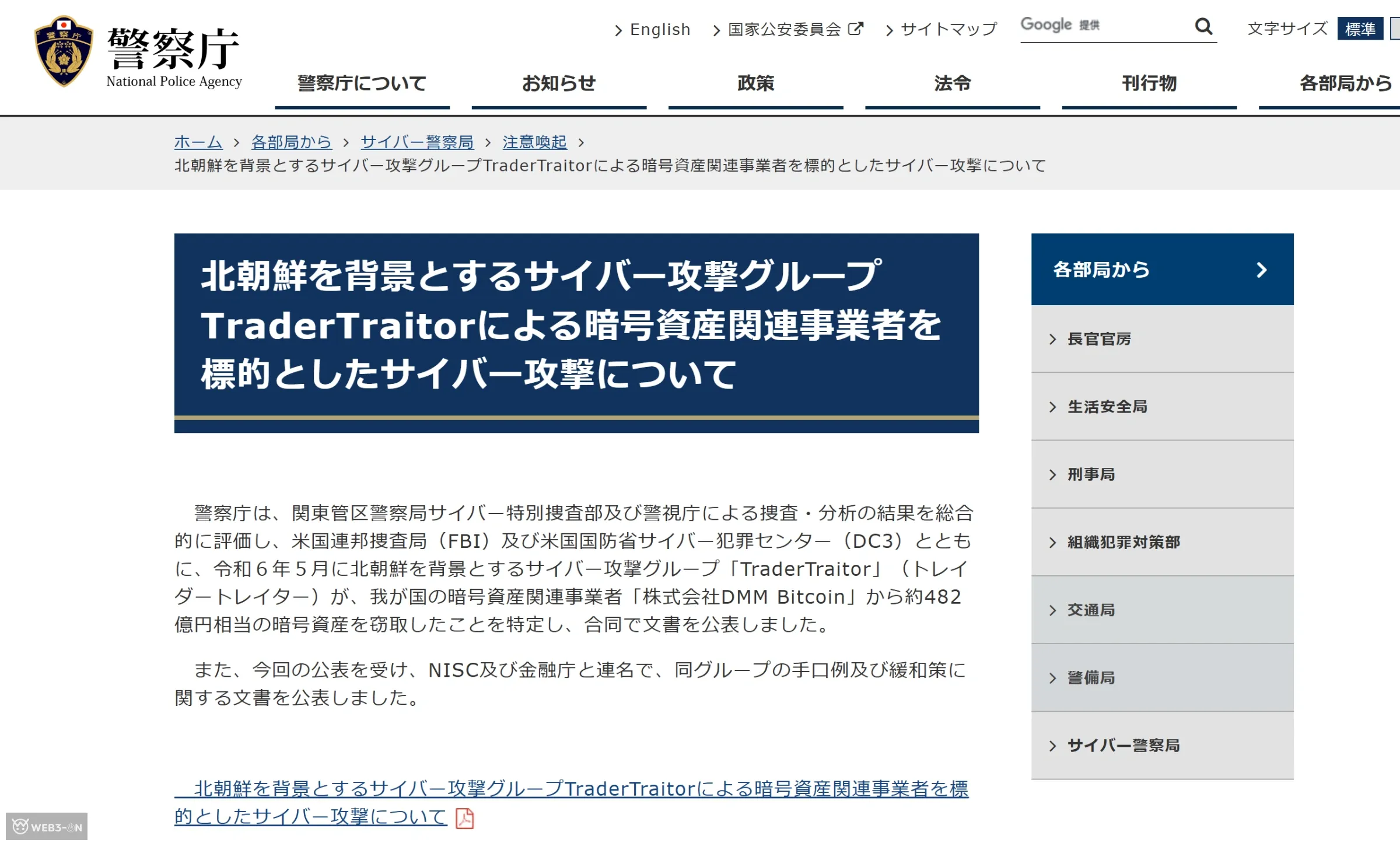The width and height of the screenshot is (1400, 846).
Task: Open the 政策 section from the top navigation
Action: coord(756,83)
